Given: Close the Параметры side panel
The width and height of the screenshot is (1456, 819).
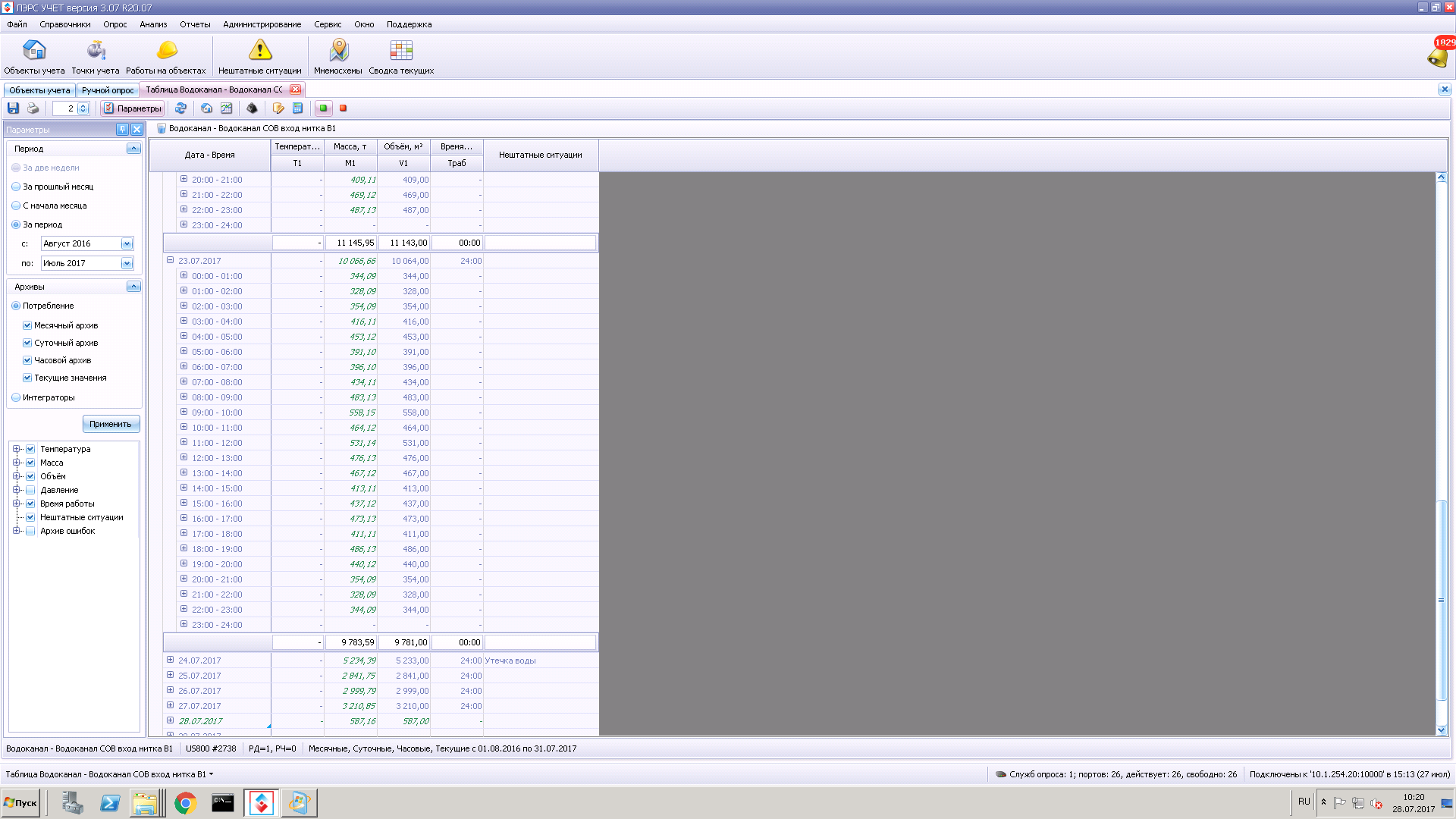Looking at the screenshot, I should [136, 130].
